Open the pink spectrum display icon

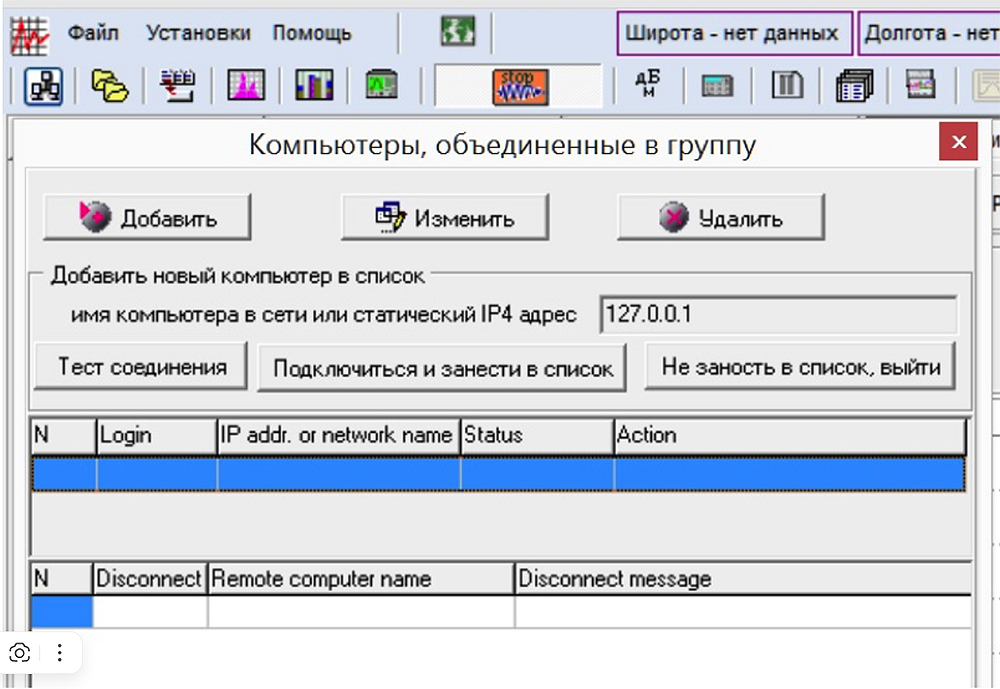pos(247,85)
